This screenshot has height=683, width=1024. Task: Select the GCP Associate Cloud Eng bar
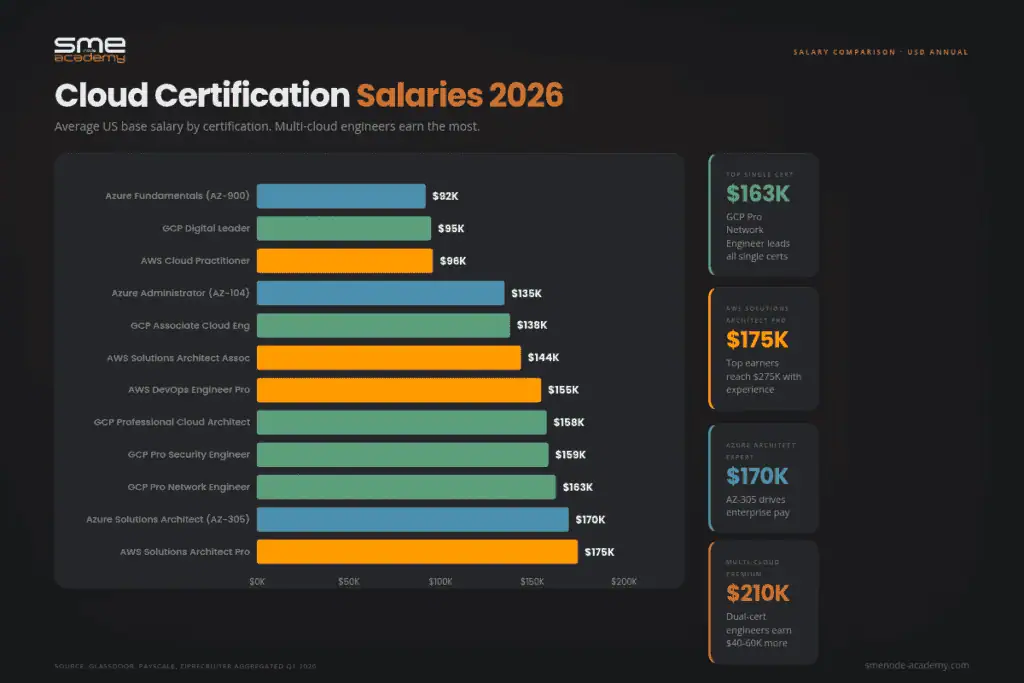click(383, 325)
